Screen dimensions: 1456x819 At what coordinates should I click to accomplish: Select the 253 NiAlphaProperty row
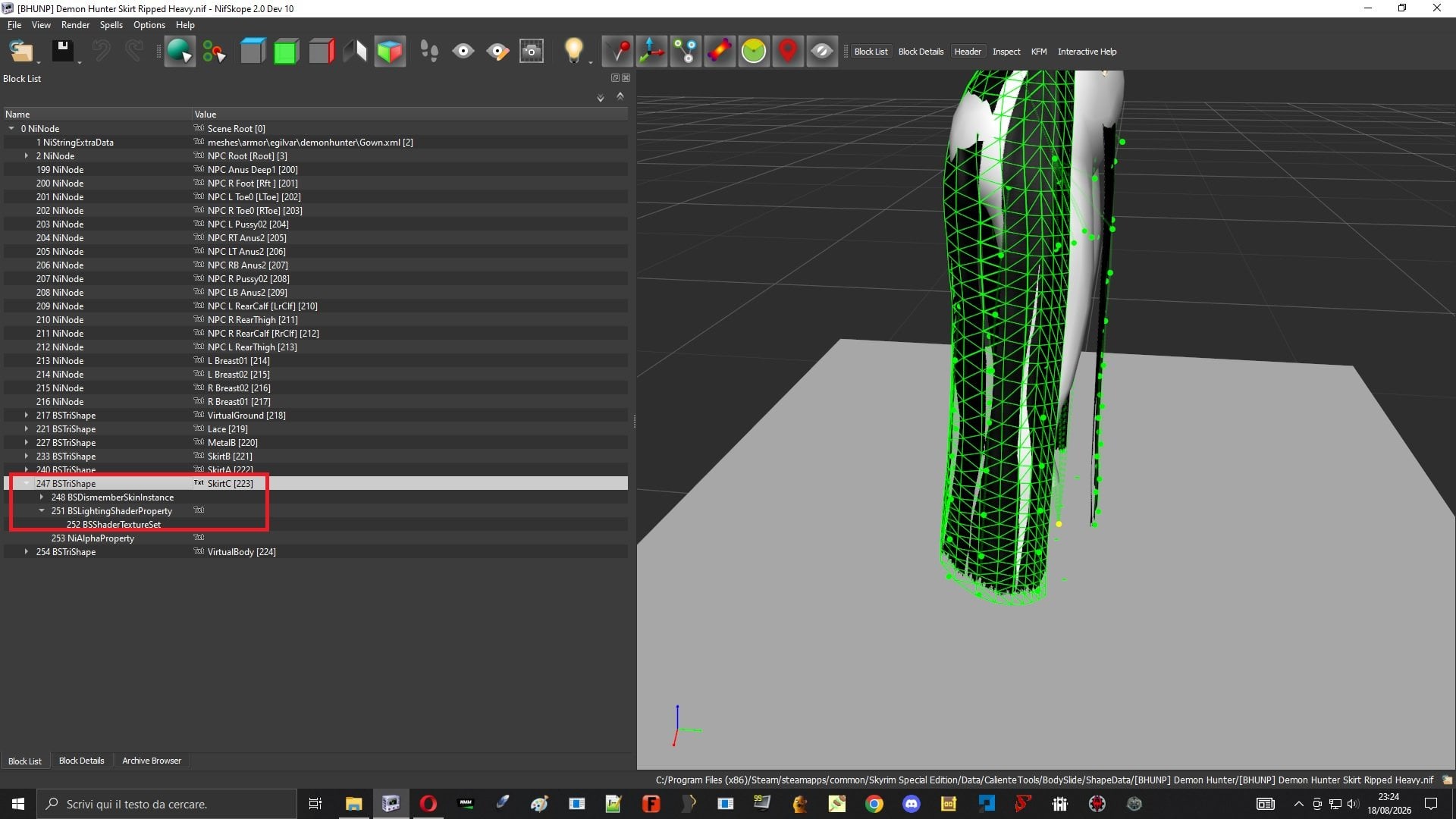(315, 538)
